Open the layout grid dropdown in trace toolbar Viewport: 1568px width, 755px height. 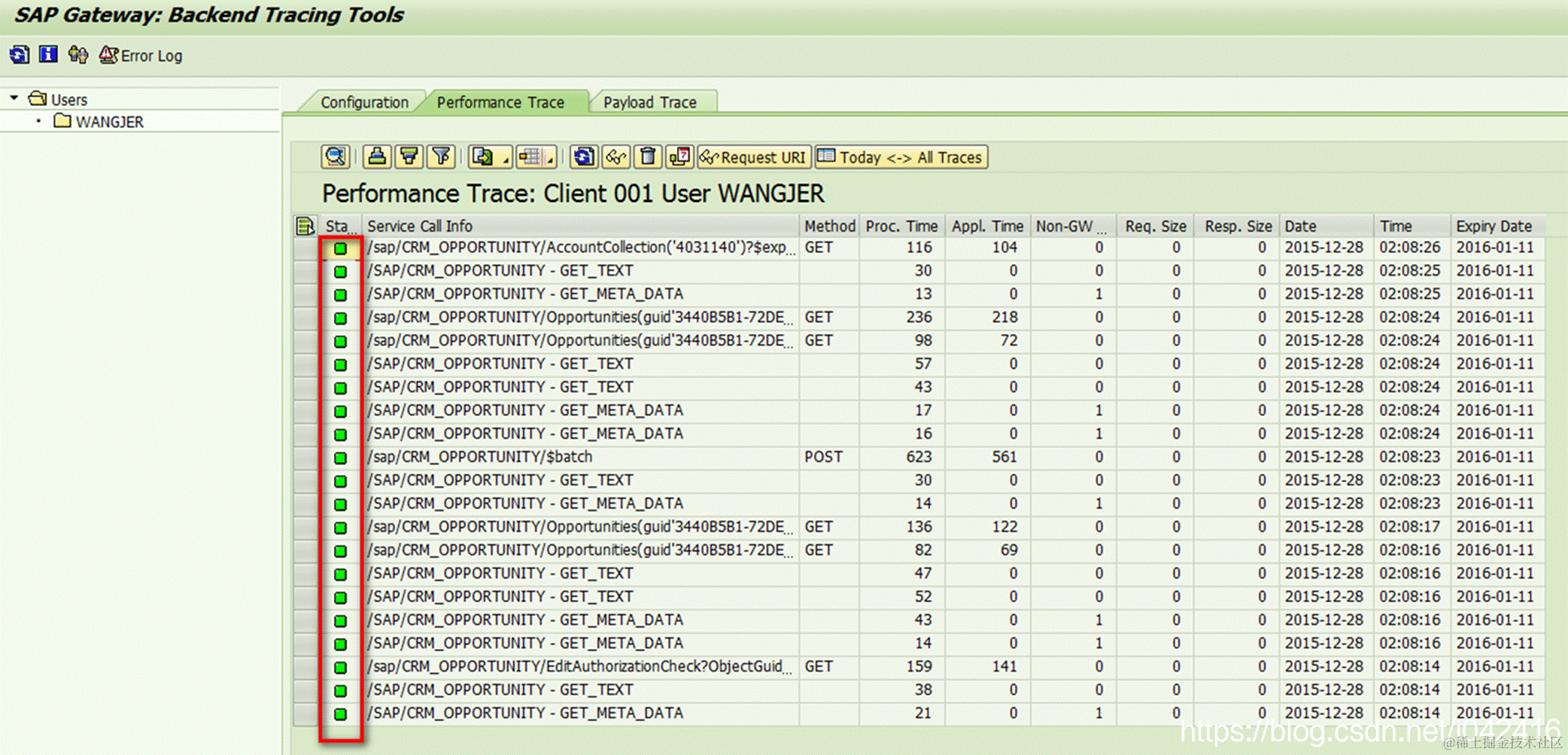pyautogui.click(x=536, y=157)
